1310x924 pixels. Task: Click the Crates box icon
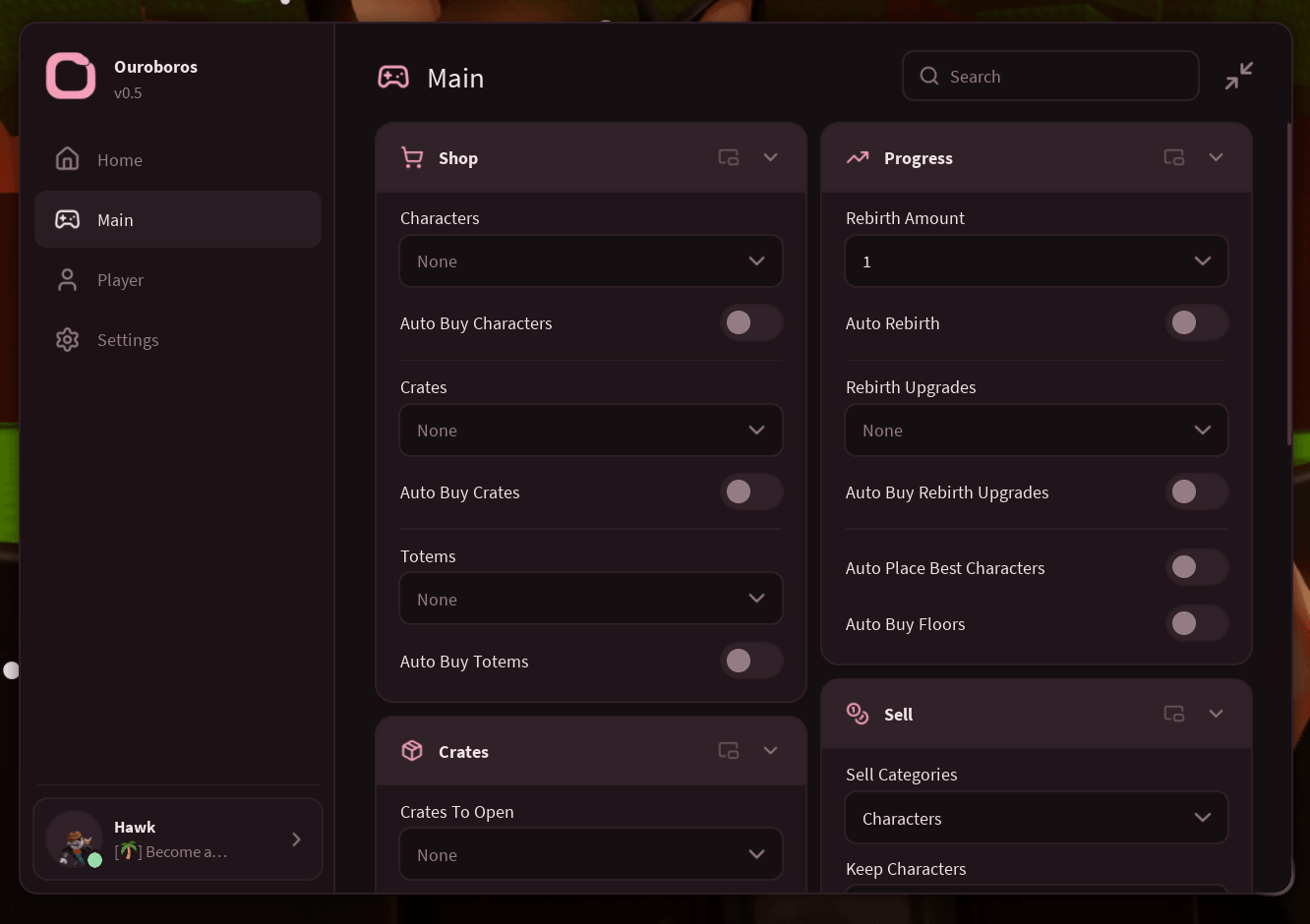(x=412, y=751)
